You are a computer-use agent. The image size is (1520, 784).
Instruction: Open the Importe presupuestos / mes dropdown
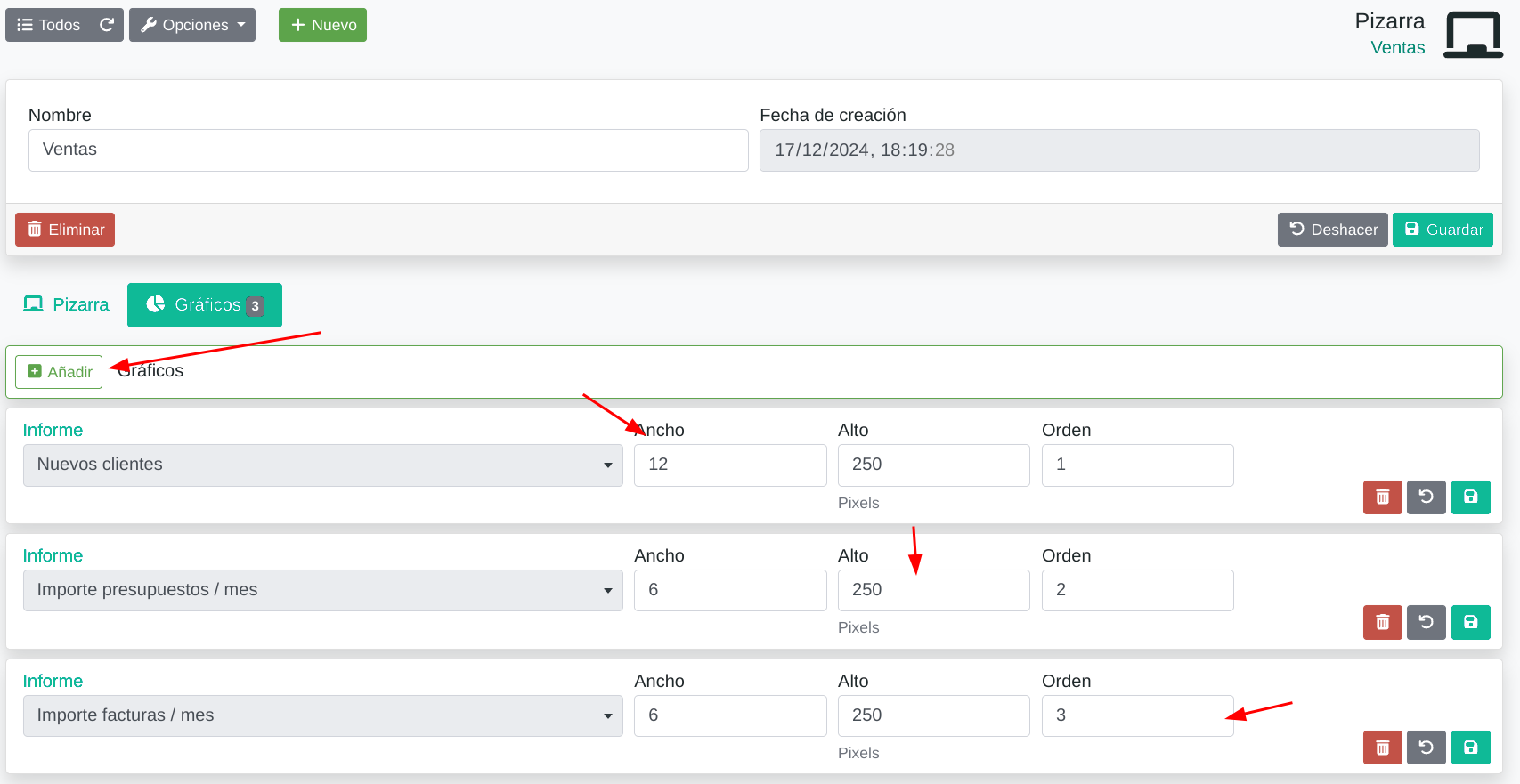[323, 591]
